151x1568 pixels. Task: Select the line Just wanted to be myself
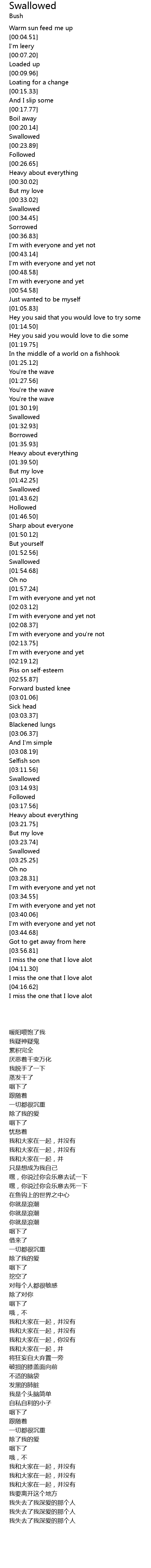pos(44,299)
